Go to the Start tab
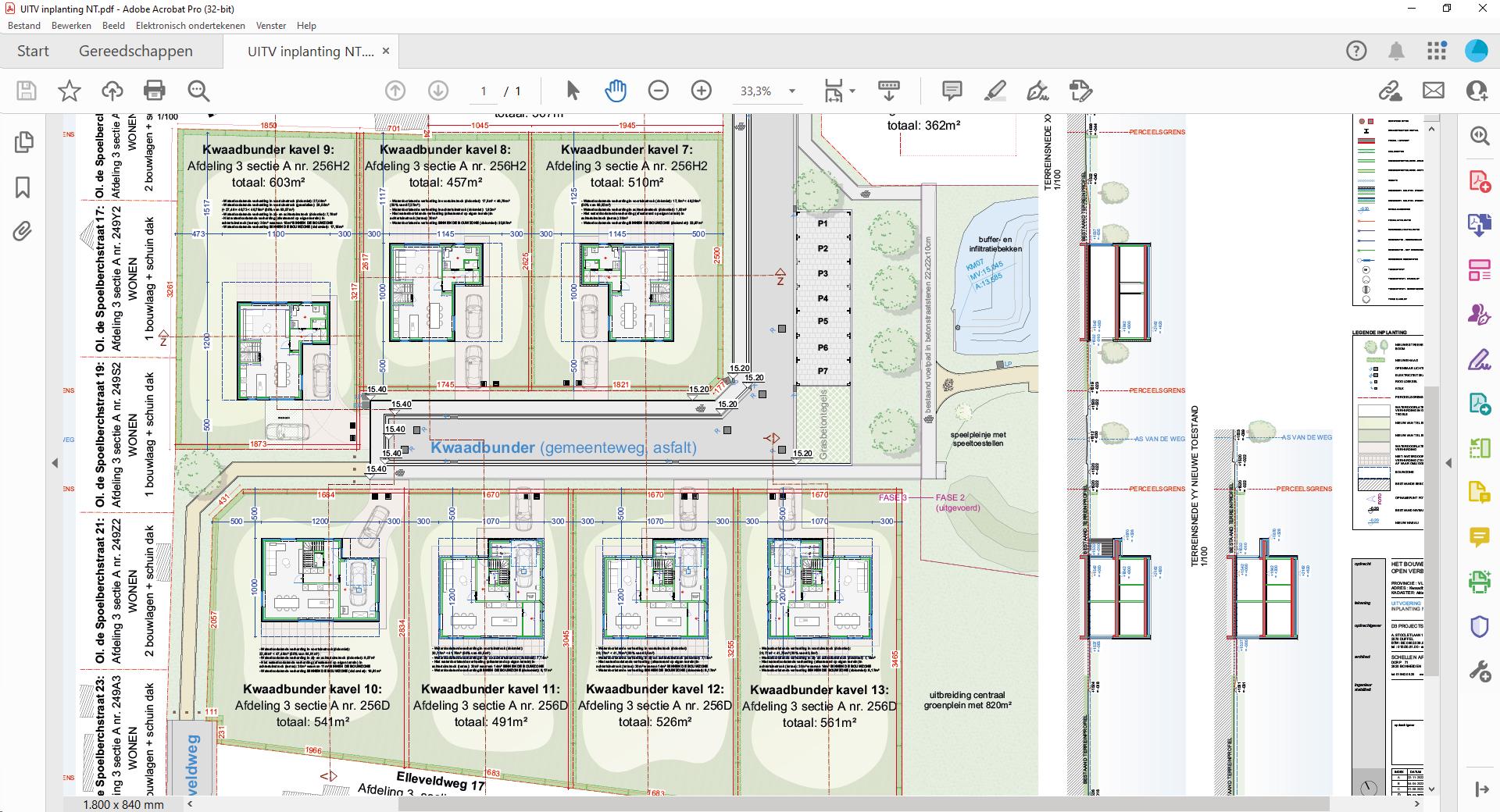 tap(33, 52)
